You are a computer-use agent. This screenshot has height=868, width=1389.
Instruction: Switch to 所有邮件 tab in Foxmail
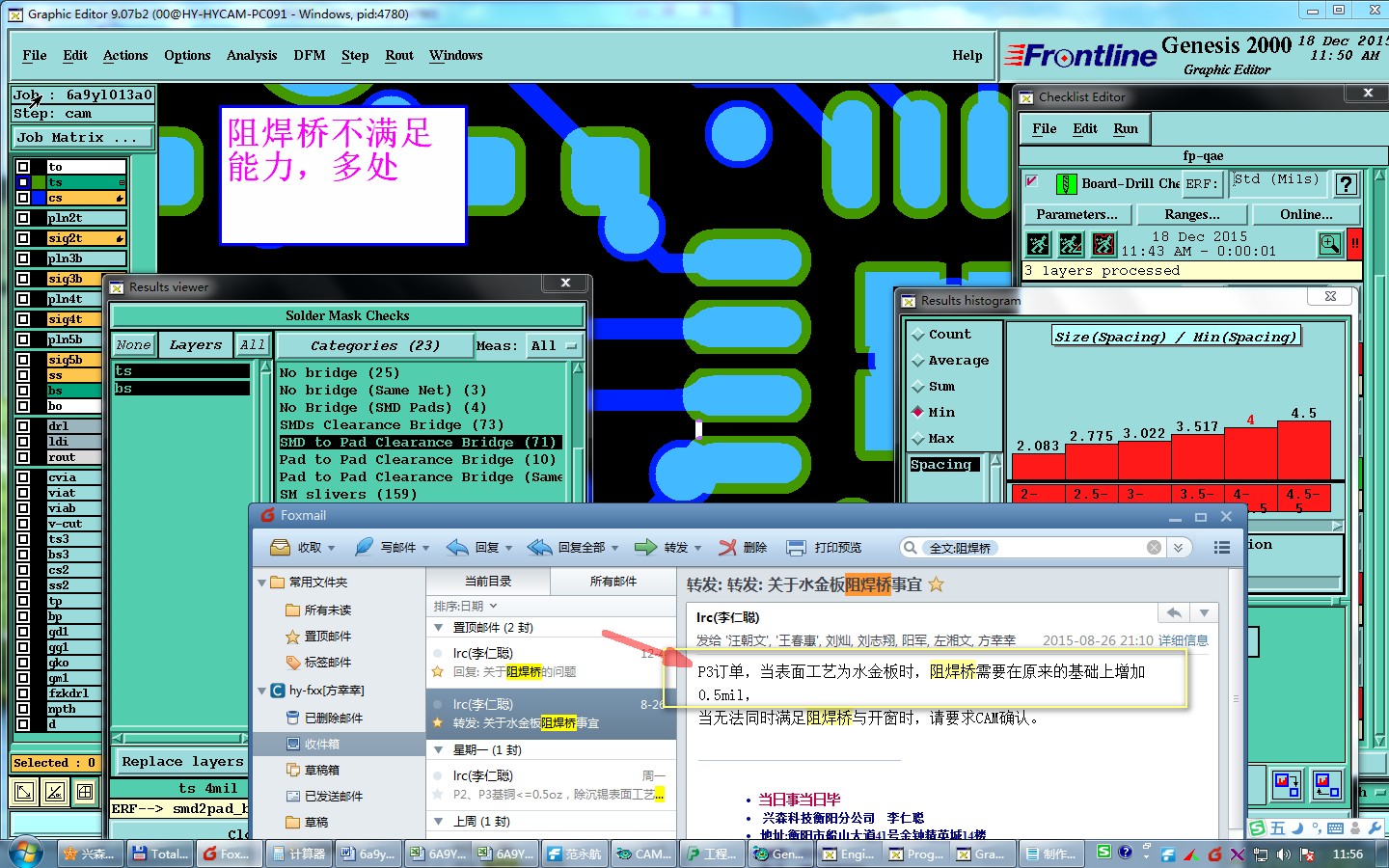pyautogui.click(x=613, y=582)
